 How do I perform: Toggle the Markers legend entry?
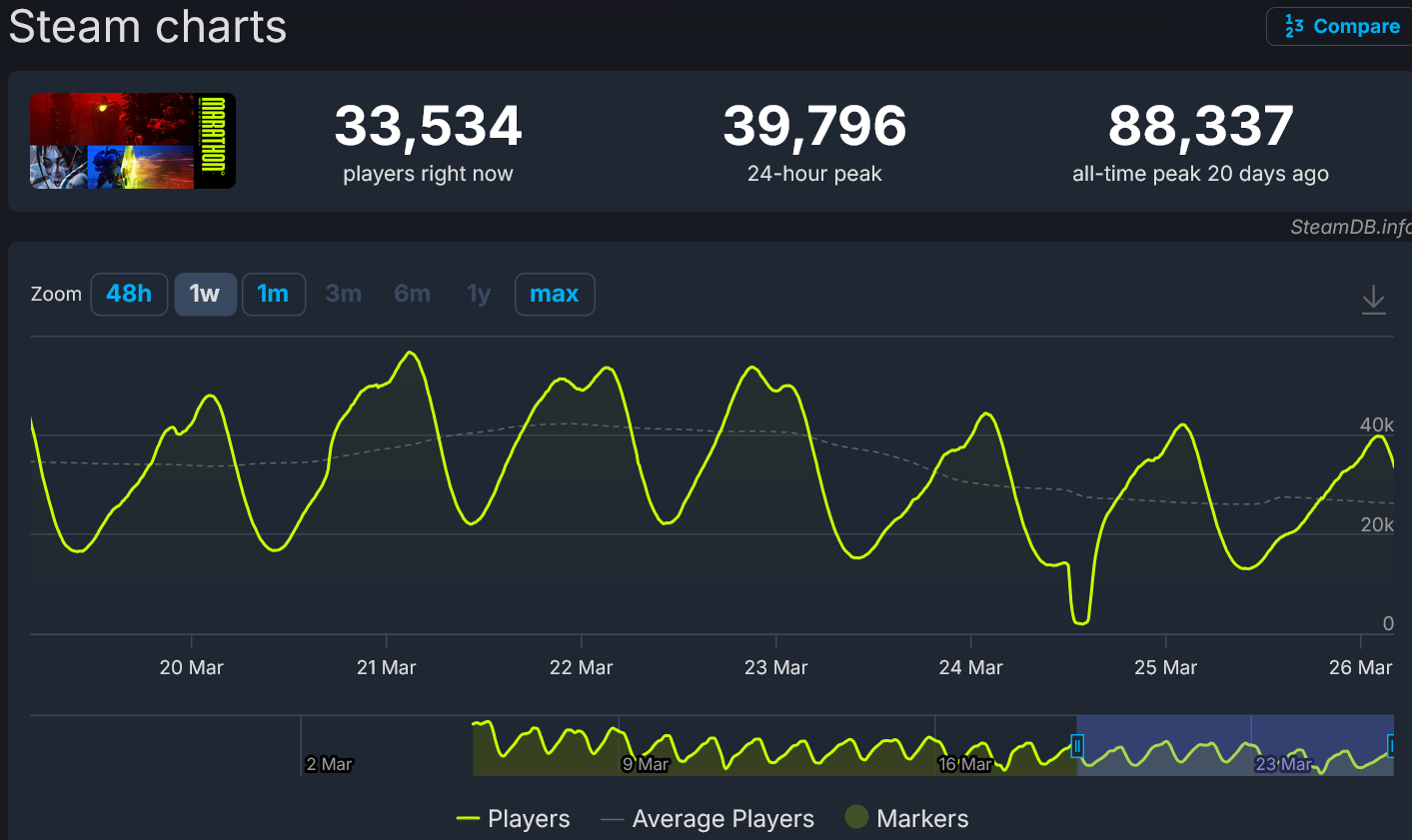coord(906,818)
